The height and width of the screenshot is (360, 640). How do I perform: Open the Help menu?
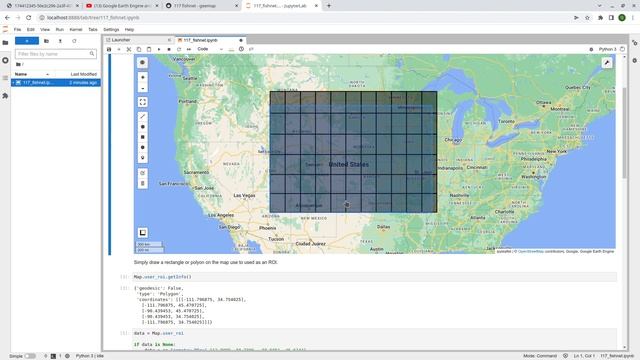(x=129, y=29)
